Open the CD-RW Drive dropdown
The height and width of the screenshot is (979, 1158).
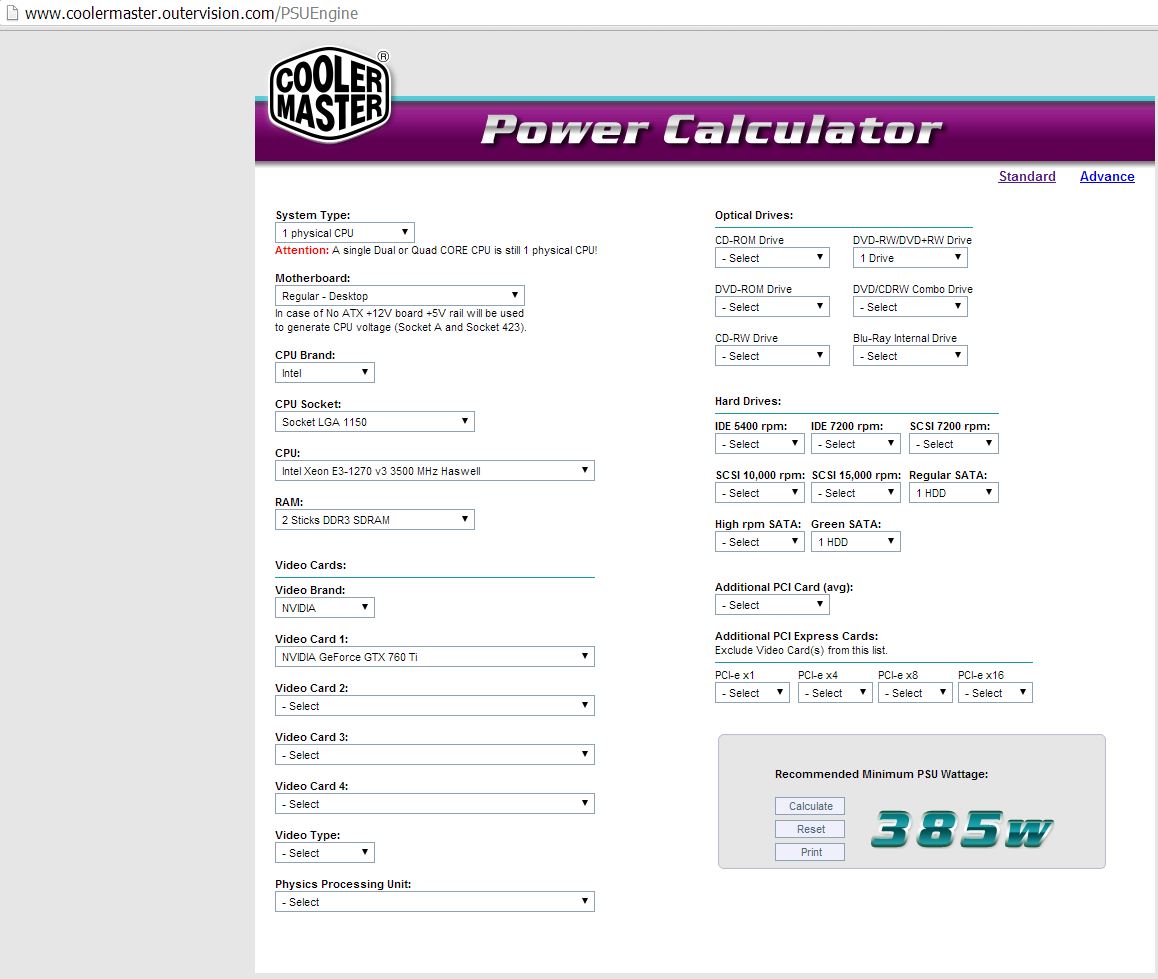click(772, 356)
